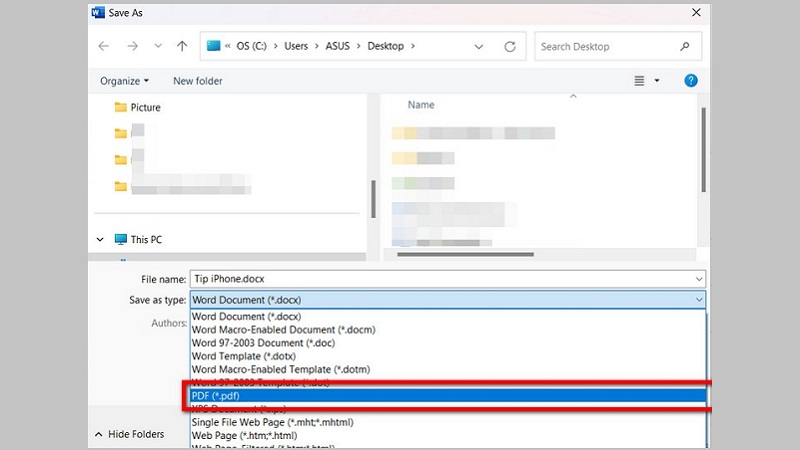Choose Word Macro-Enabled Document (*.docm)

tap(448, 330)
